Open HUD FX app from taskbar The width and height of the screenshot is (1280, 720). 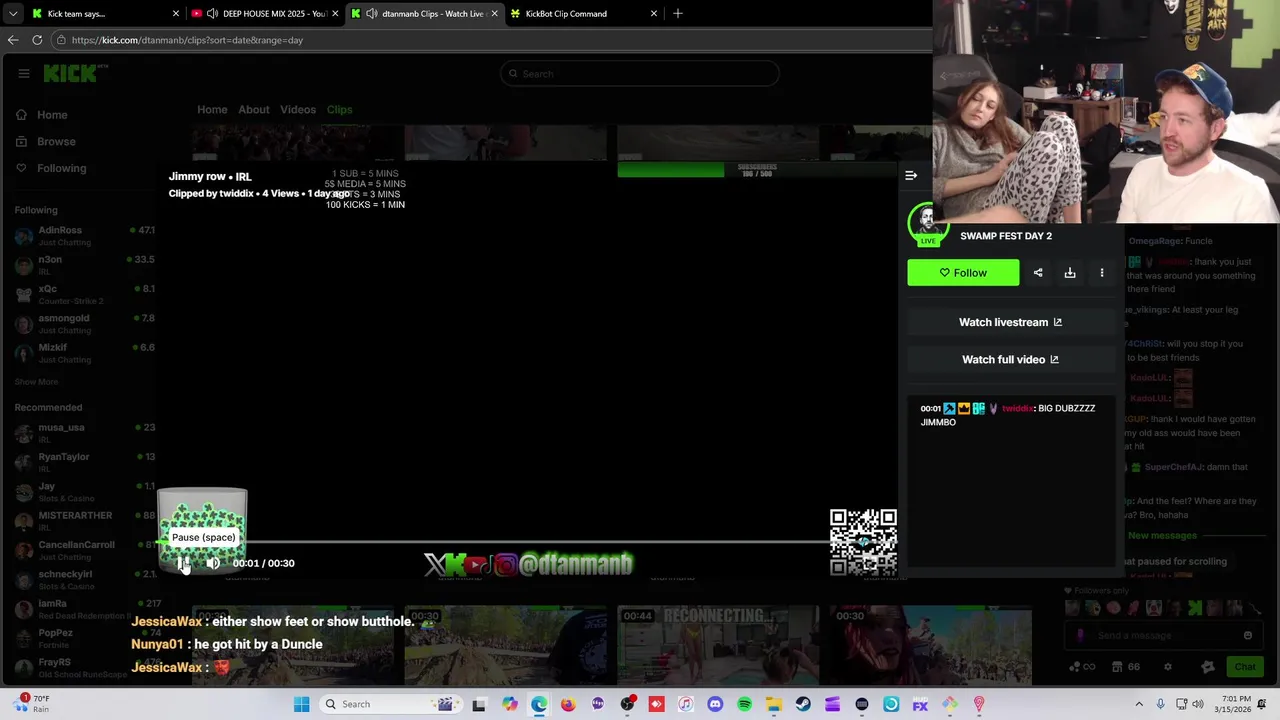click(920, 704)
